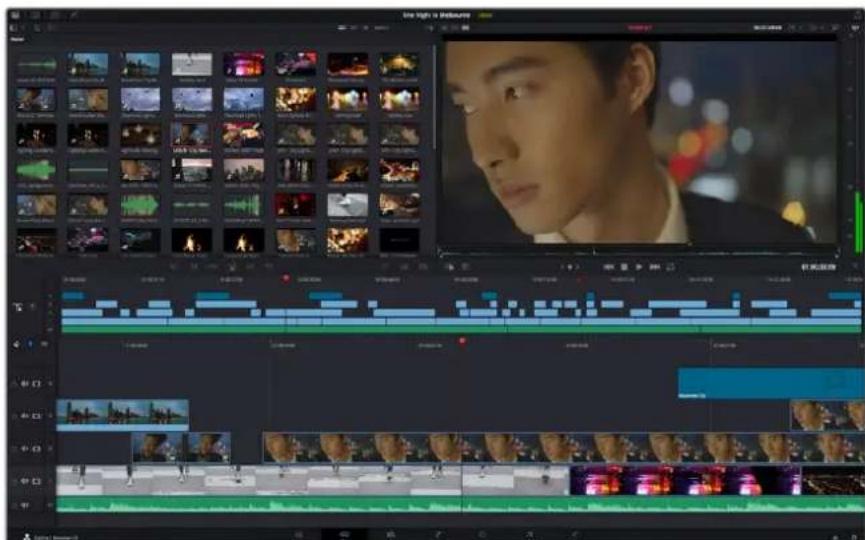Stop viewer playback
The width and height of the screenshot is (865, 540).
coord(624,267)
